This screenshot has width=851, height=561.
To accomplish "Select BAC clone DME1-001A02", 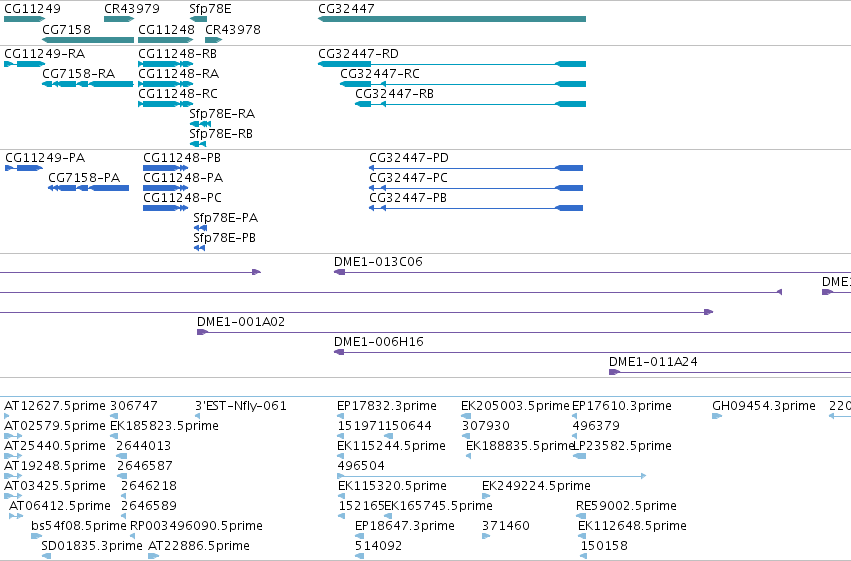I will pos(524,332).
